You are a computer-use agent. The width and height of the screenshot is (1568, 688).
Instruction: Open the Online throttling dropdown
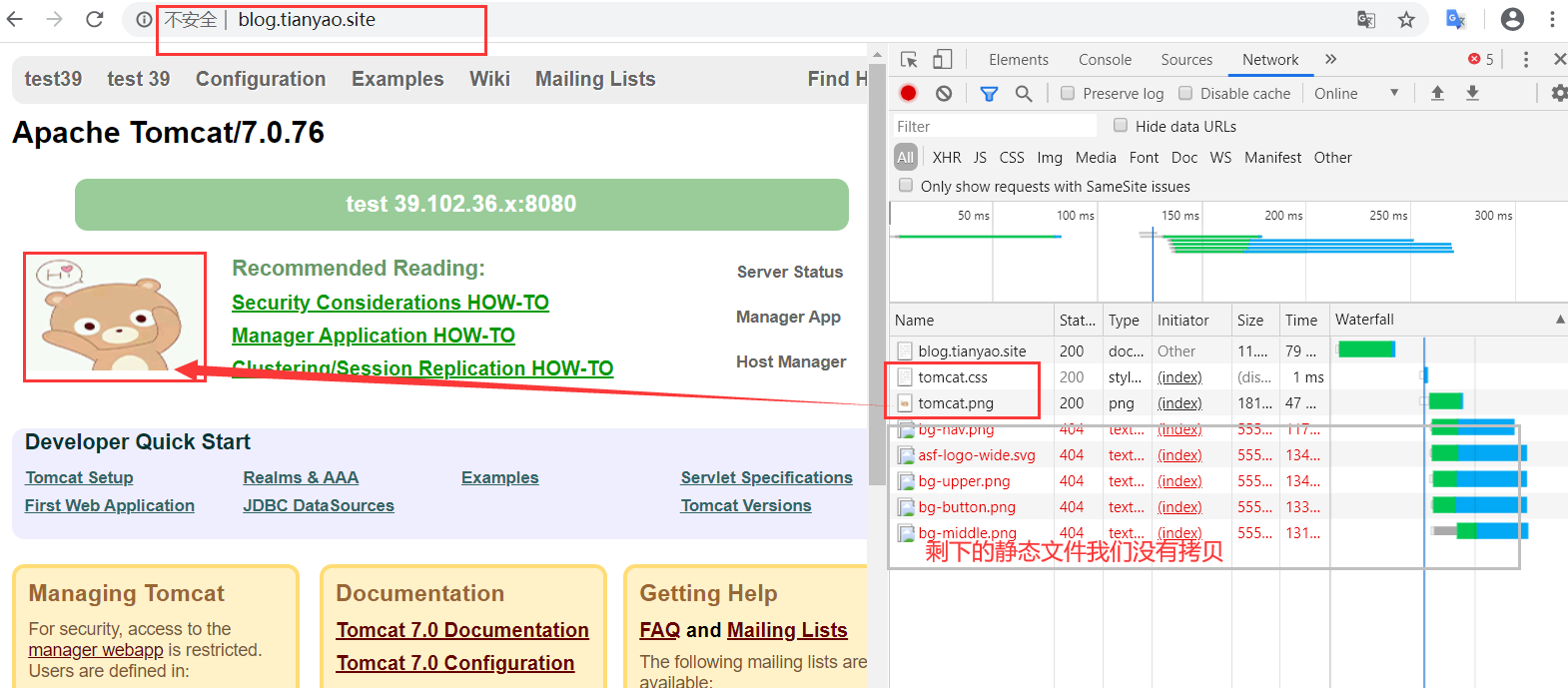(1355, 93)
